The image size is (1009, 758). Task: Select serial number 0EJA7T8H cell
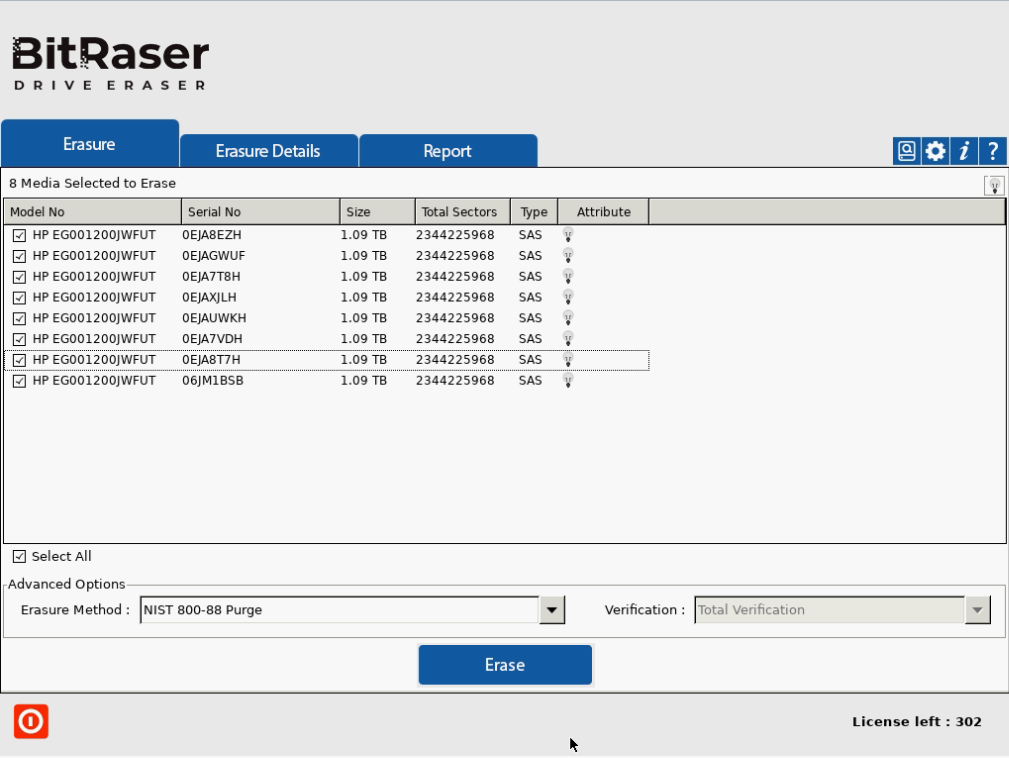coord(211,277)
